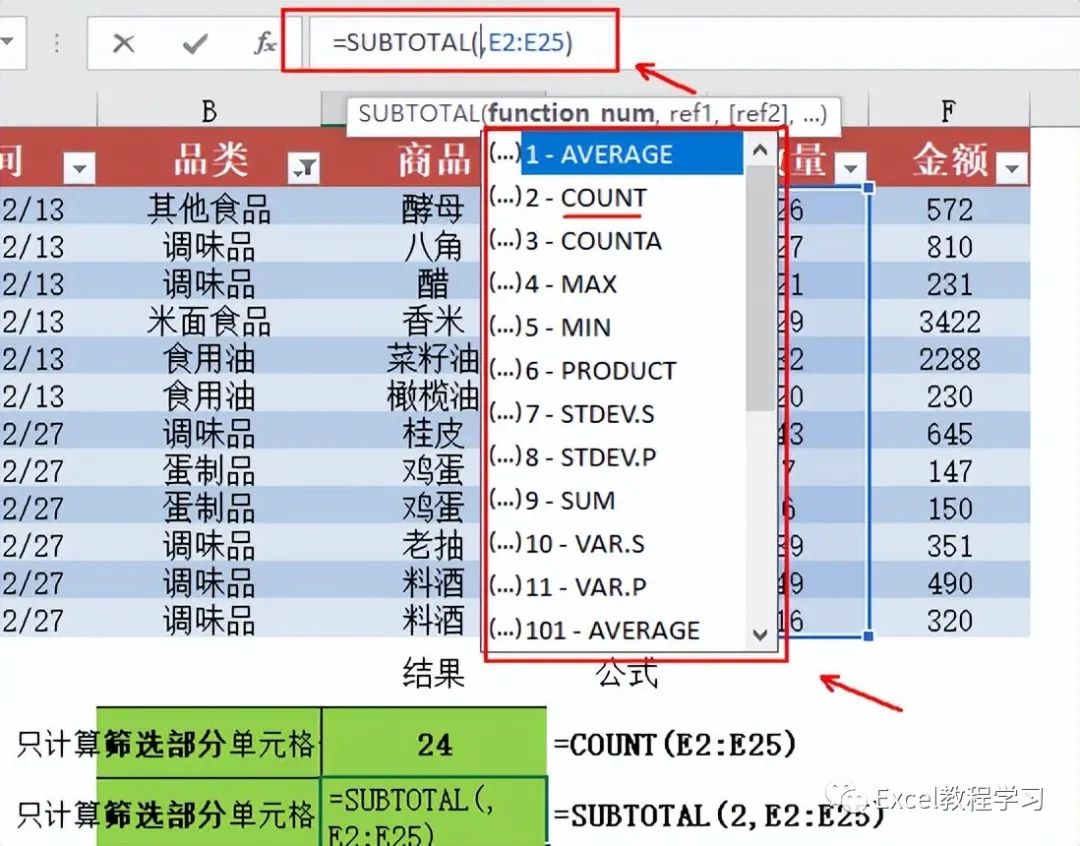Click the 米面食品 category cell
Viewport: 1080px width, 846px height.
click(209, 320)
